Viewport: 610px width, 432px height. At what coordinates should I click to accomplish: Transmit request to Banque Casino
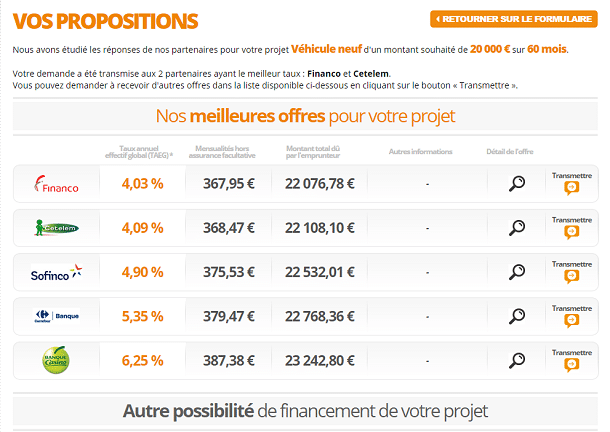572,364
